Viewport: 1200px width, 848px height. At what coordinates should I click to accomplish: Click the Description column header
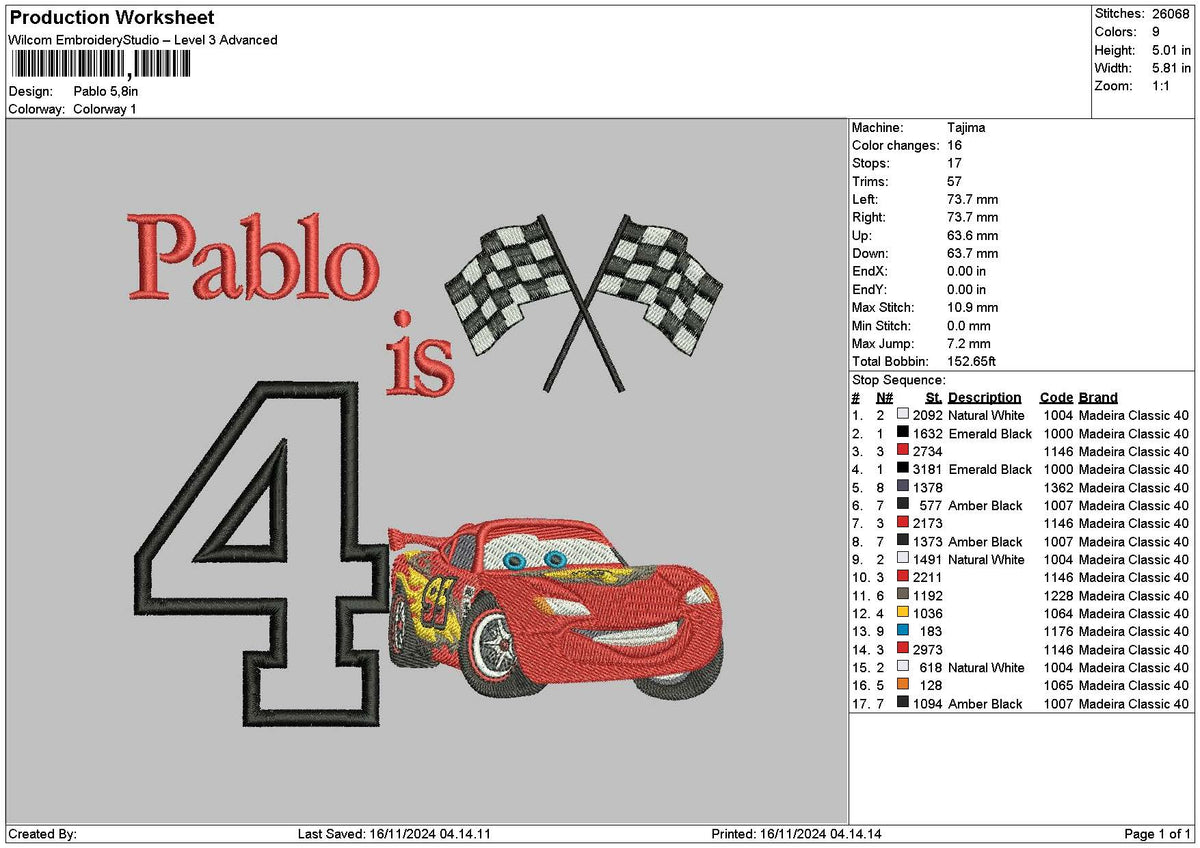coord(985,398)
